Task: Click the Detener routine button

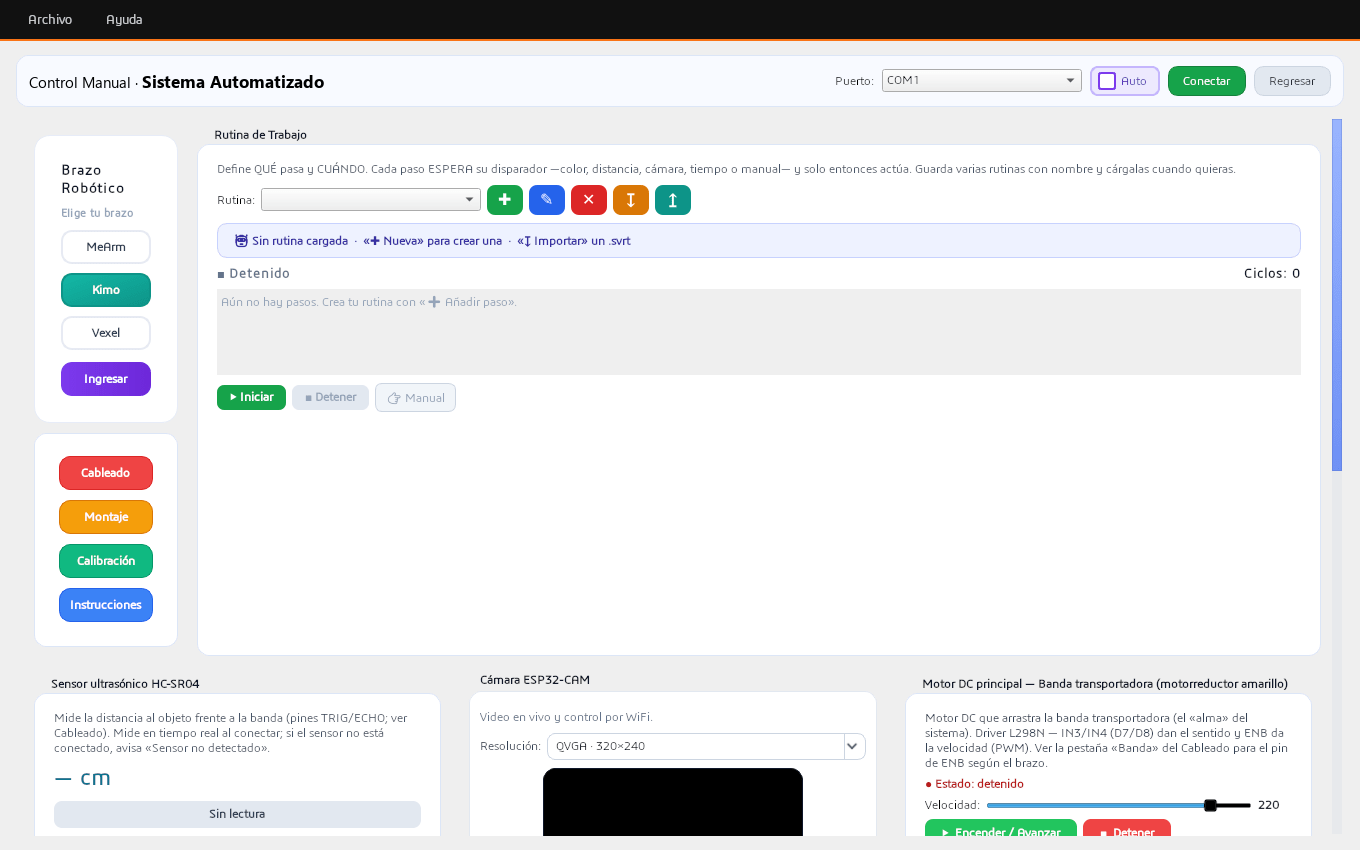Action: 331,397
